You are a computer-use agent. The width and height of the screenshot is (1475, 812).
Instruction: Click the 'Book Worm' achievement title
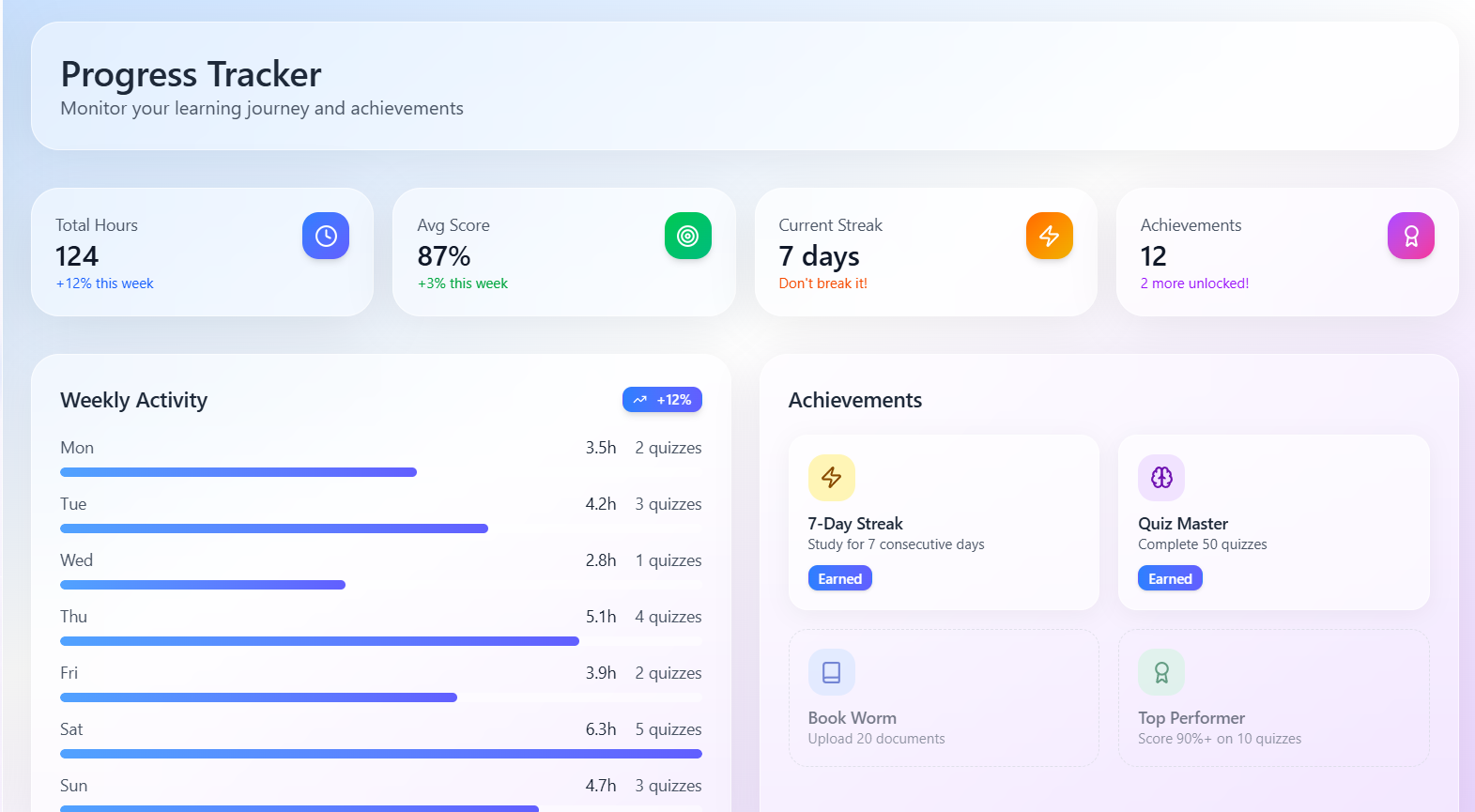coord(853,718)
